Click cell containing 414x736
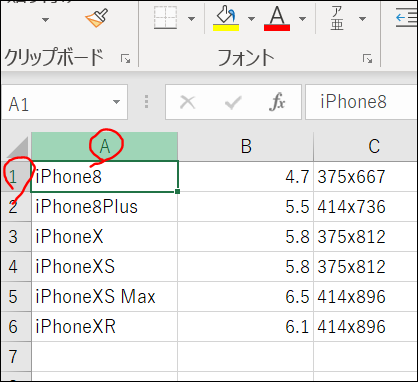The height and width of the screenshot is (382, 418). [x=366, y=207]
